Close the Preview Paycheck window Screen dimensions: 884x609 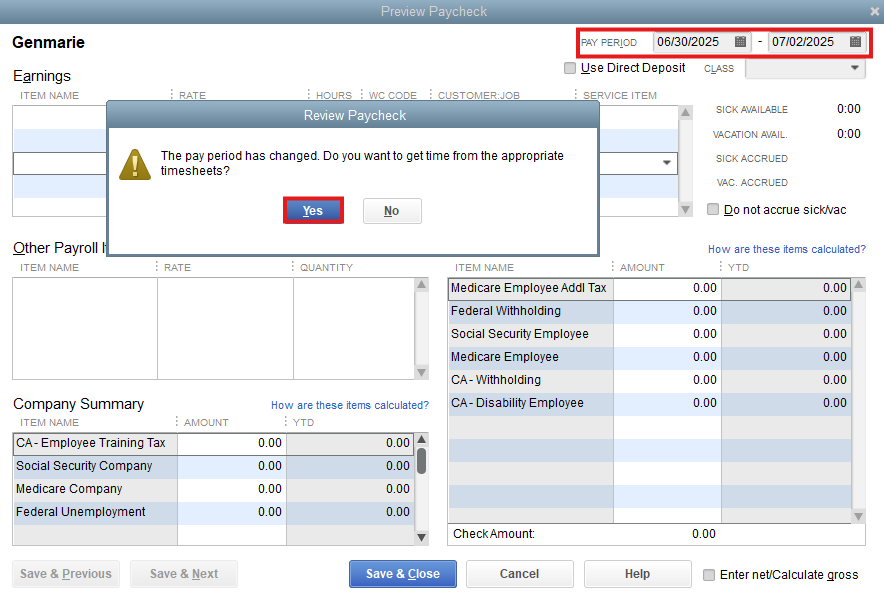click(874, 11)
